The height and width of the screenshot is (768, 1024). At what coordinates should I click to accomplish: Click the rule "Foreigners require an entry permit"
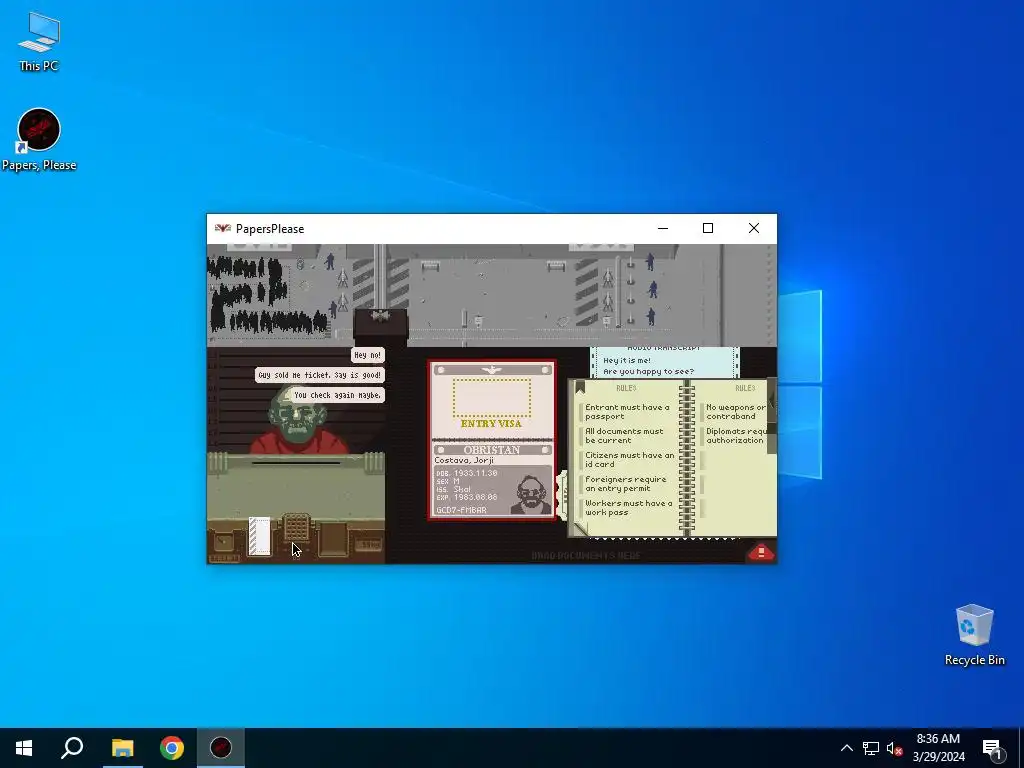(626, 484)
